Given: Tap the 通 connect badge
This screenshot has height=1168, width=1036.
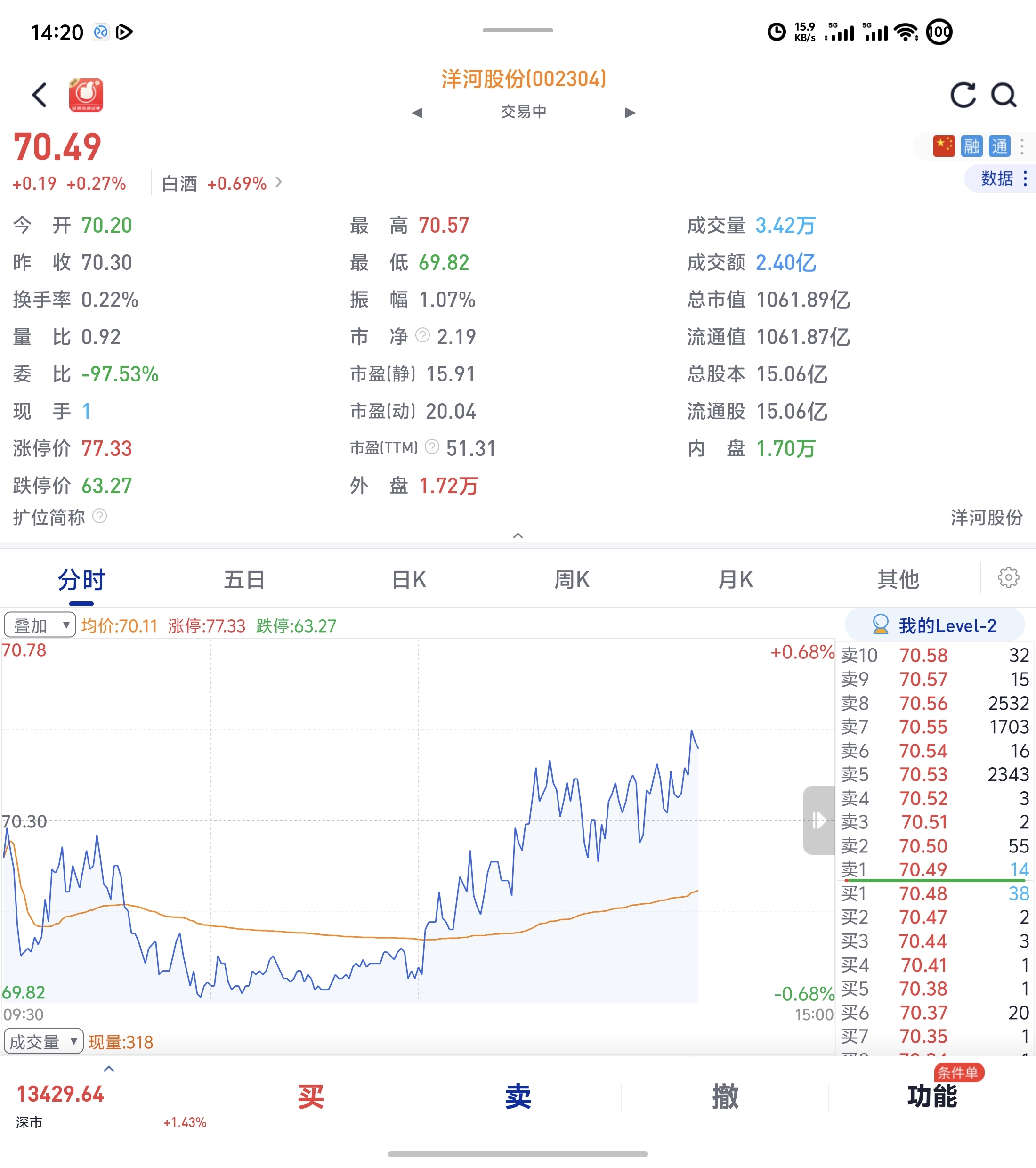Looking at the screenshot, I should (999, 146).
